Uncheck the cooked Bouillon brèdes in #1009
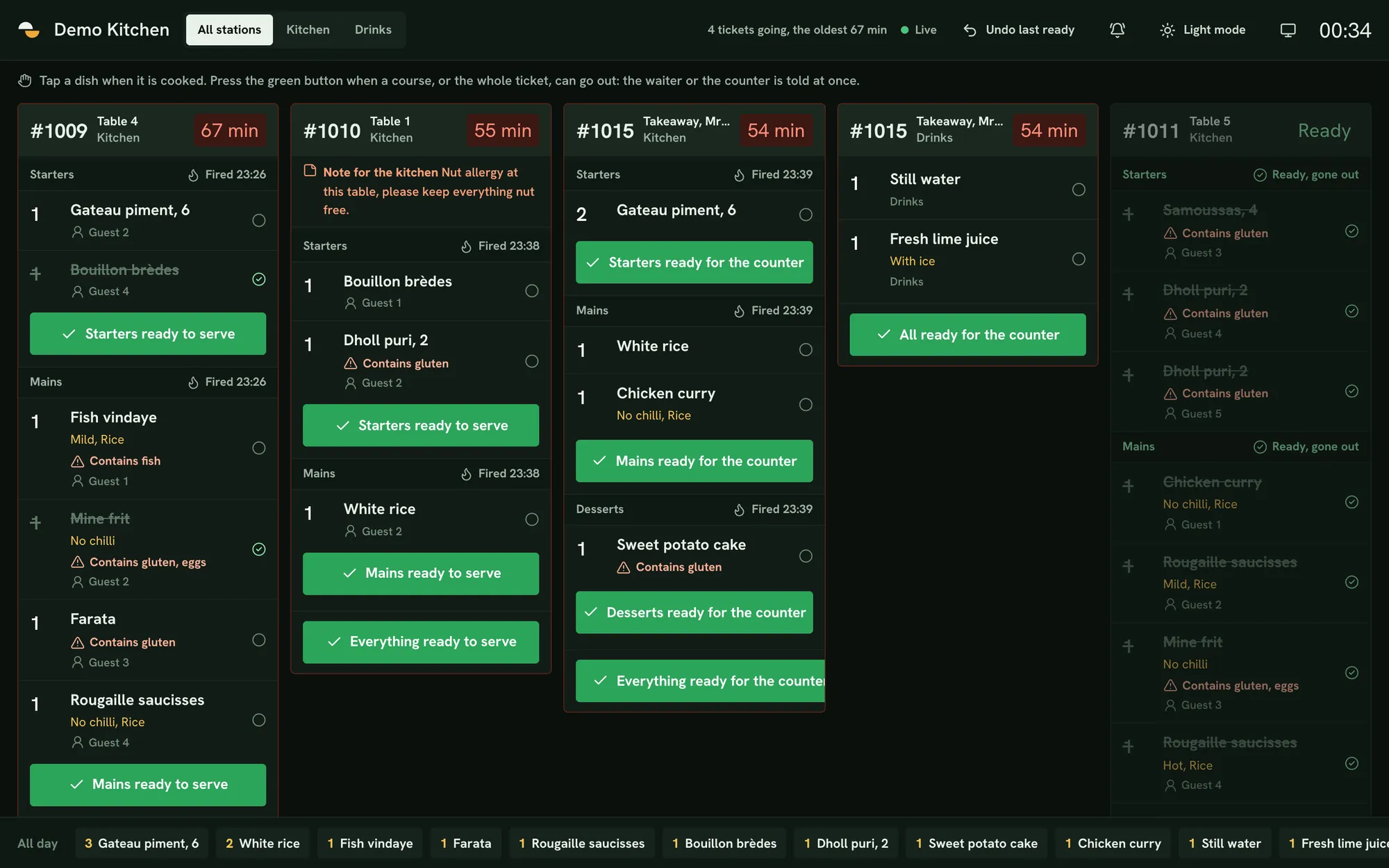1389x868 pixels. point(258,279)
